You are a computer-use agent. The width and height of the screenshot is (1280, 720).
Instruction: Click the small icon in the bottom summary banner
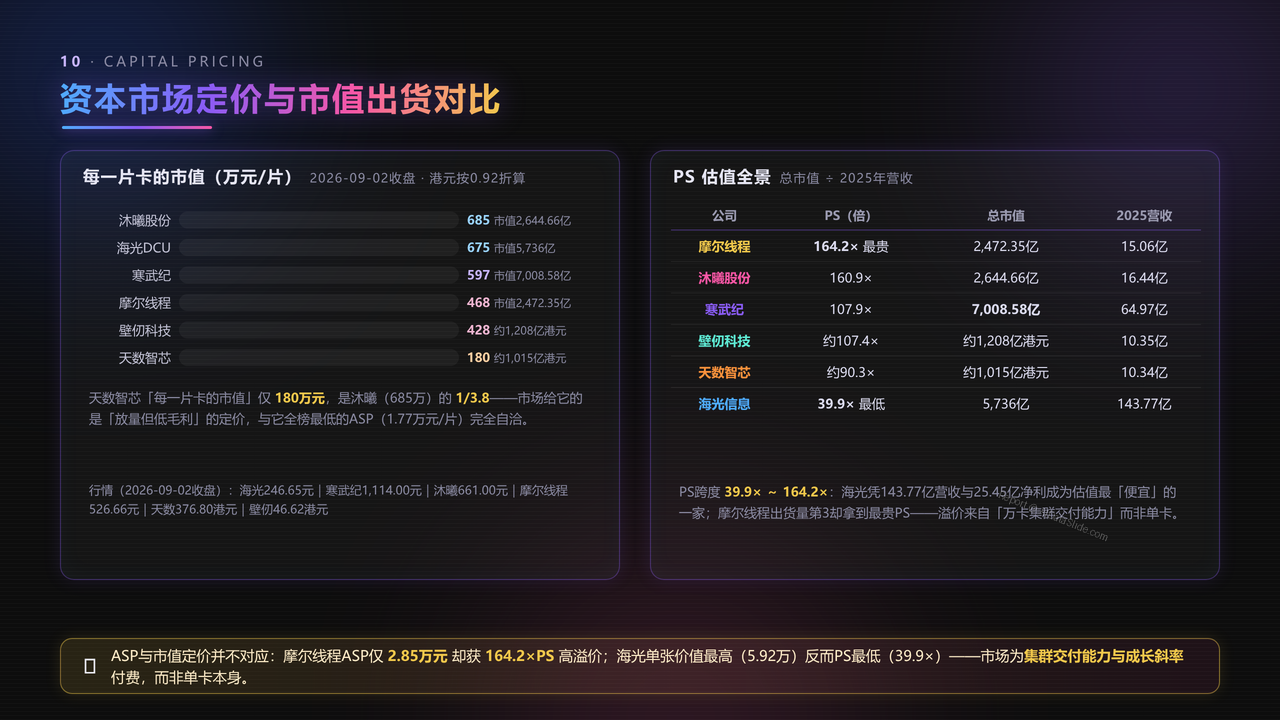click(90, 666)
